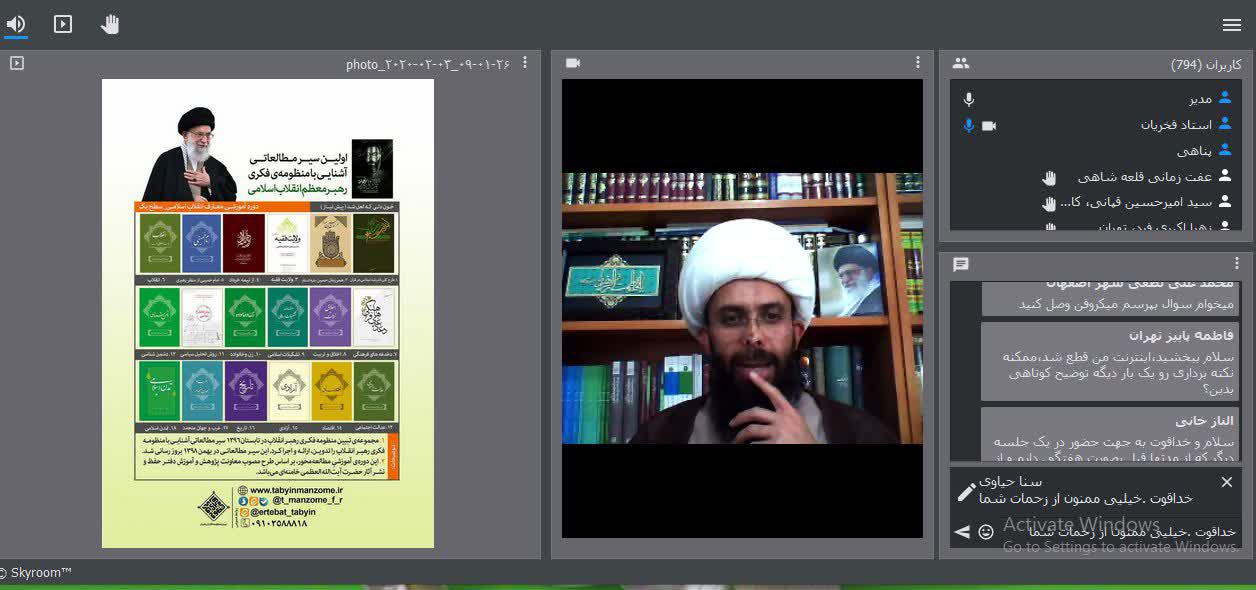Select user پناهی in the users list
Viewport: 1256px width, 590px height.
1194,151
